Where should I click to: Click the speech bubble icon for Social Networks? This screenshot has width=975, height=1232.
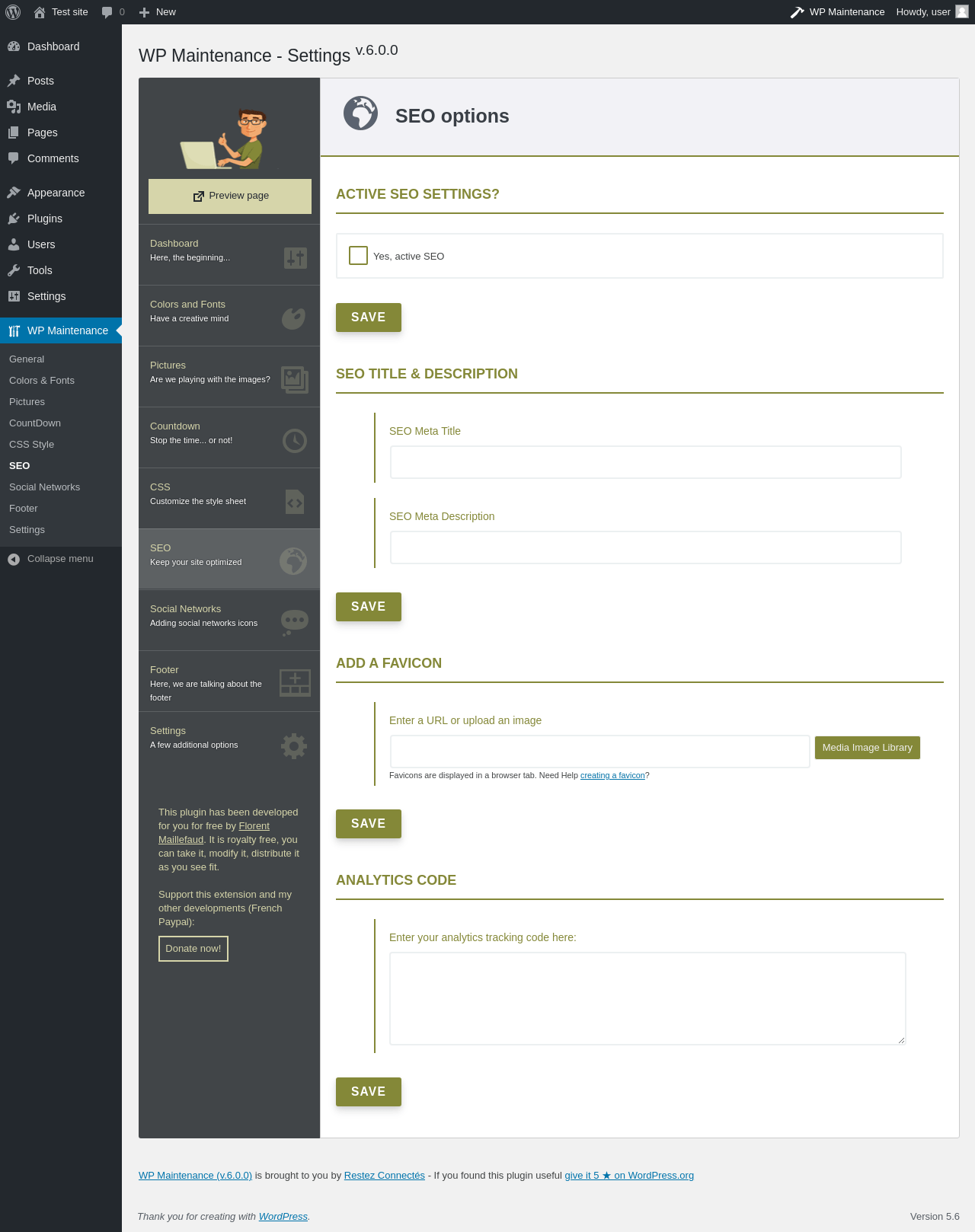(x=295, y=622)
